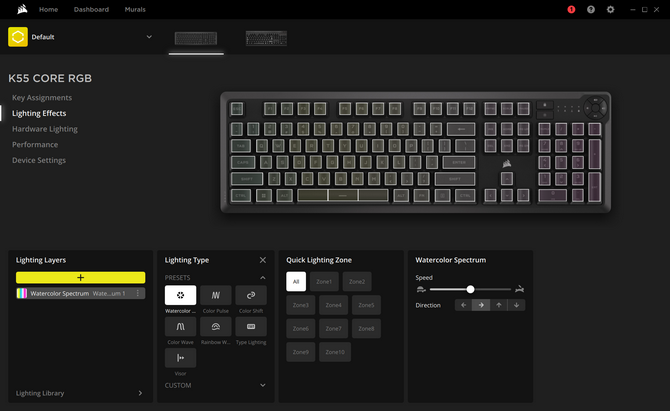670x411 pixels.
Task: Open the Watercolor Spectrum layer options menu
Action: (138, 293)
